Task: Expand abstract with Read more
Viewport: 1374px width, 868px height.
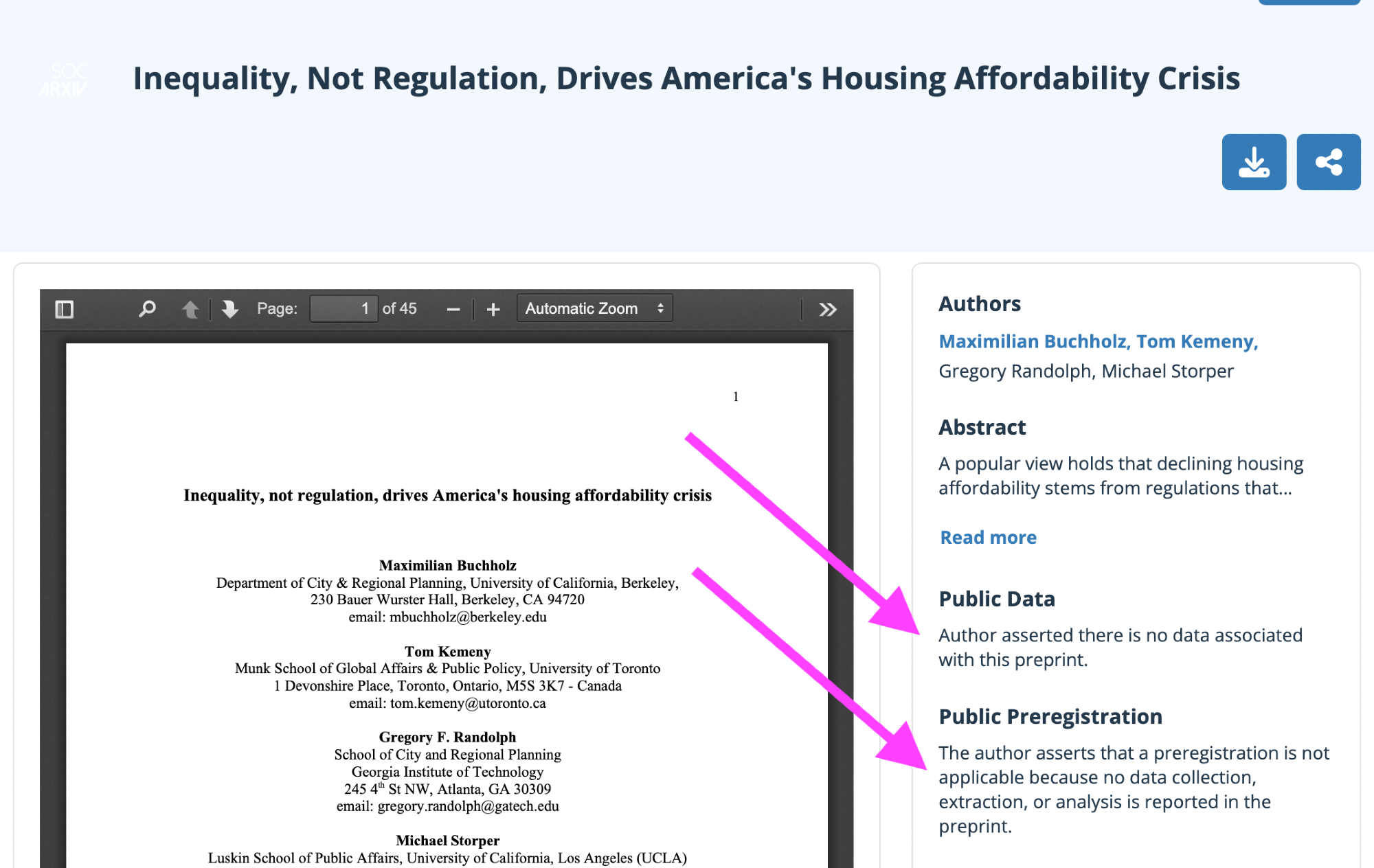Action: (988, 537)
